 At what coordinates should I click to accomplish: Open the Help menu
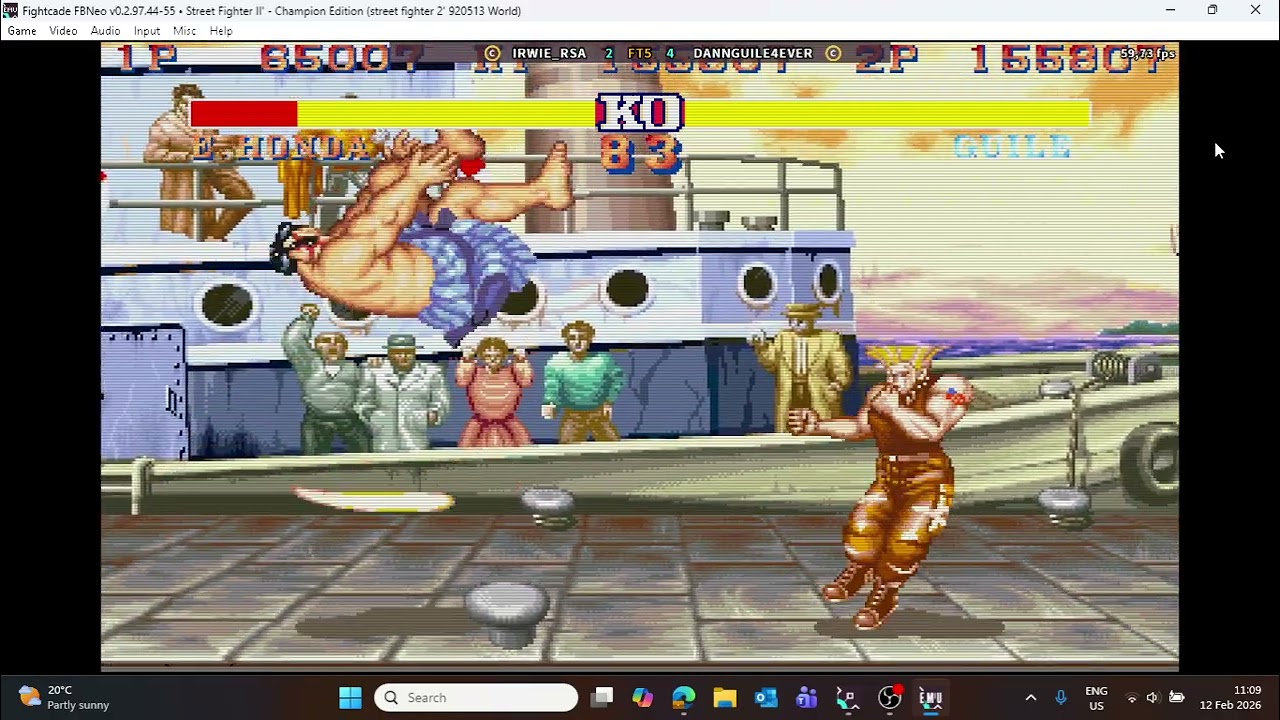[221, 31]
